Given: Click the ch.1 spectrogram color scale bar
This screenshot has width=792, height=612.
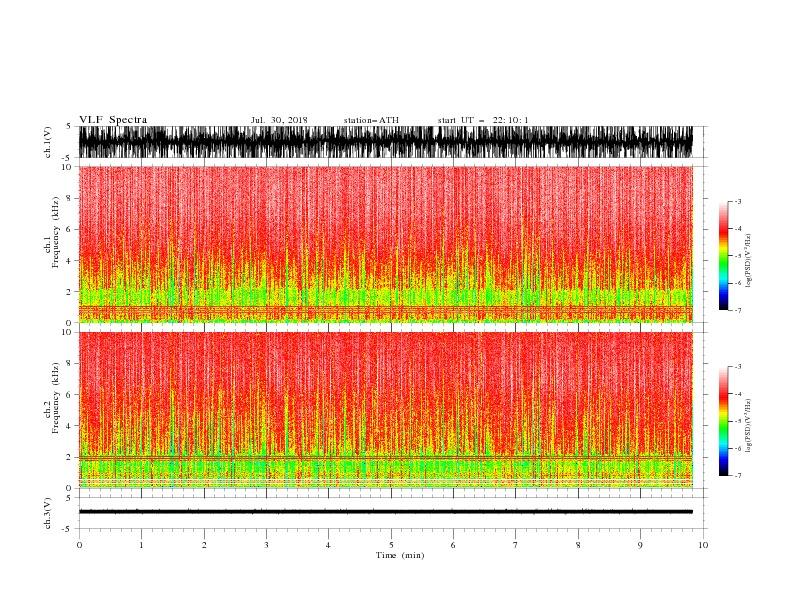Looking at the screenshot, I should (x=724, y=256).
